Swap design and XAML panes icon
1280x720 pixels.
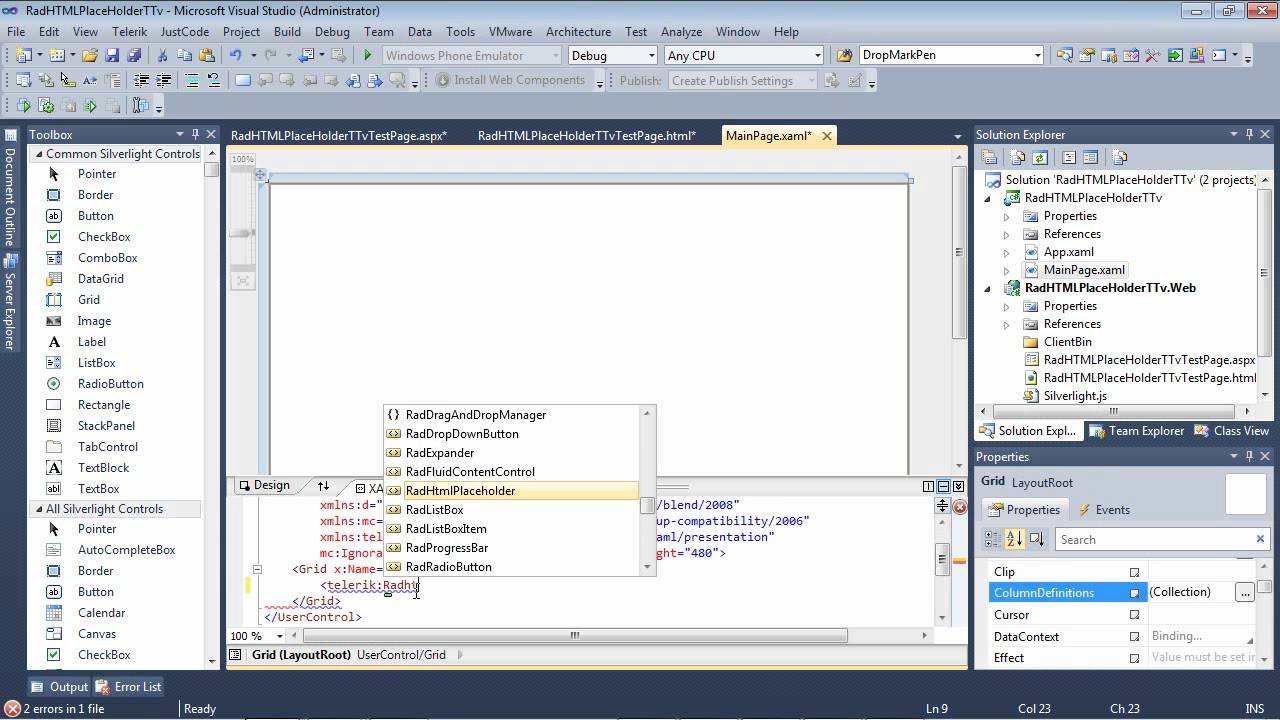coord(323,486)
